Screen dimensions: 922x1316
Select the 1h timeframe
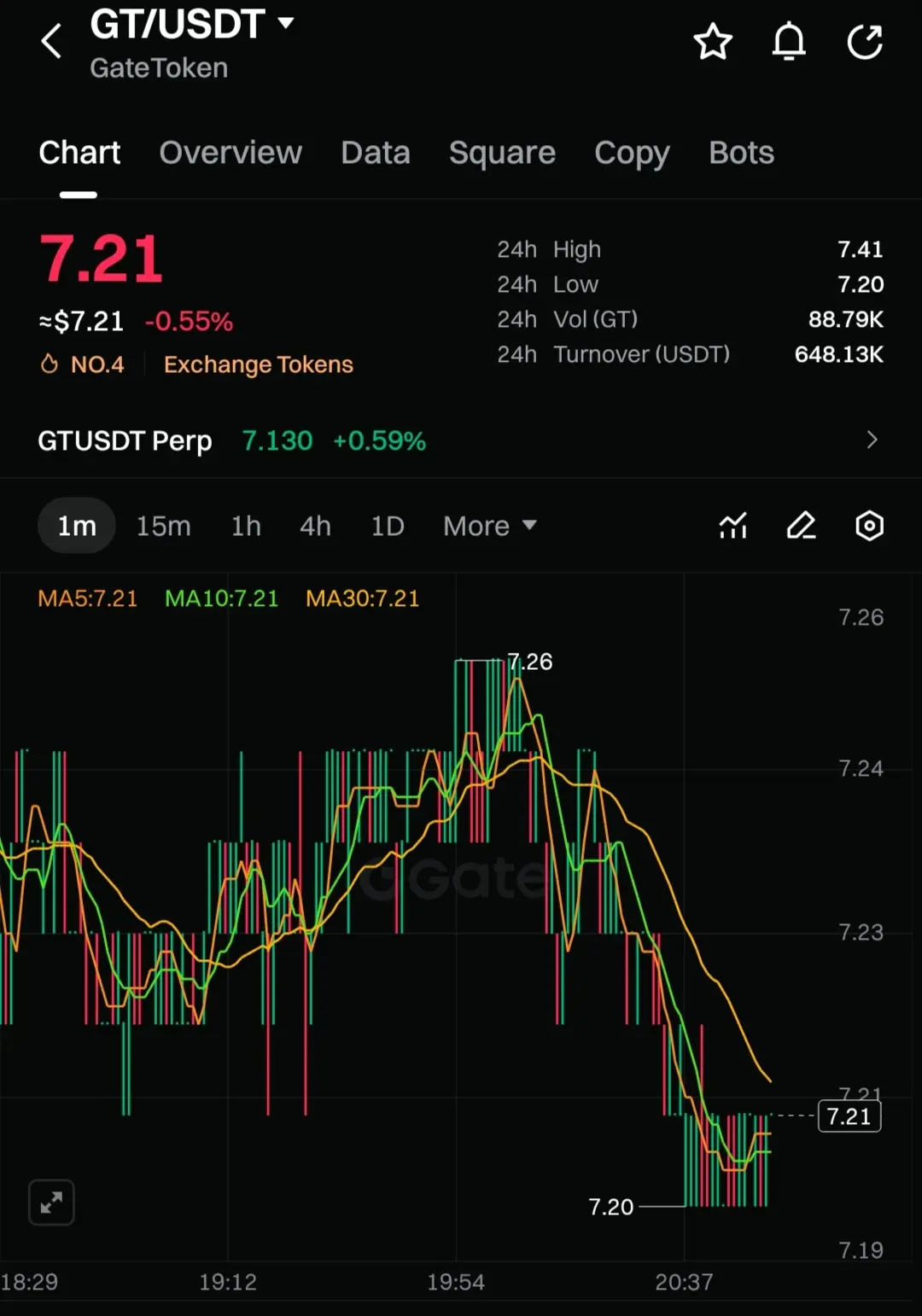pos(246,526)
